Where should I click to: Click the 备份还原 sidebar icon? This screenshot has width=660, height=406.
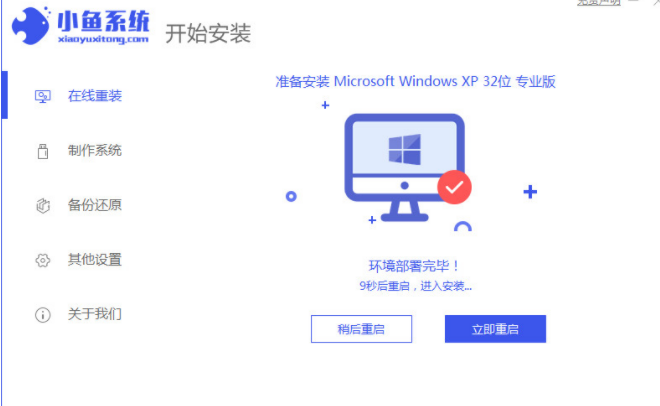[x=43, y=206]
